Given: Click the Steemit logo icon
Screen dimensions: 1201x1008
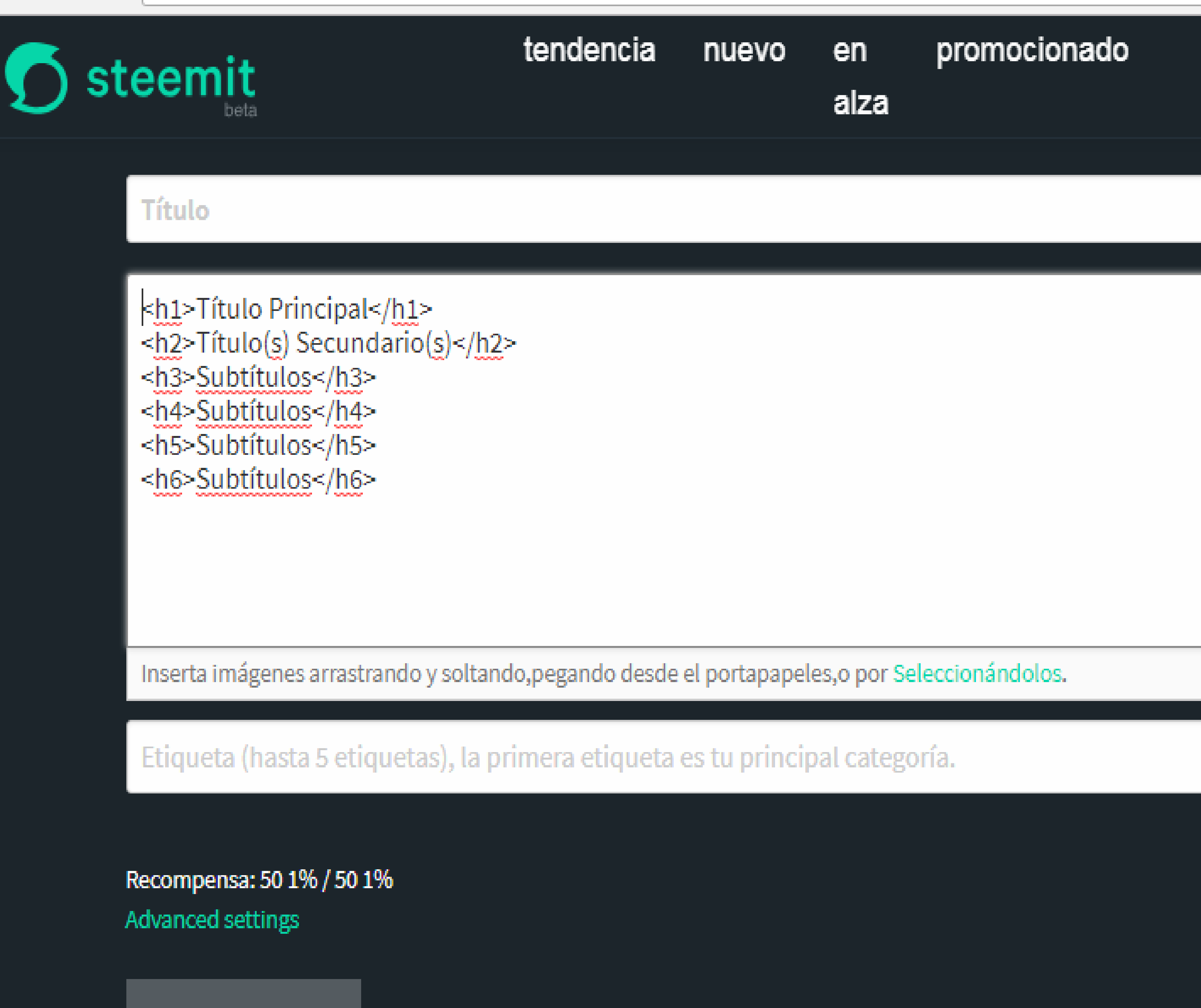Looking at the screenshot, I should tap(36, 78).
